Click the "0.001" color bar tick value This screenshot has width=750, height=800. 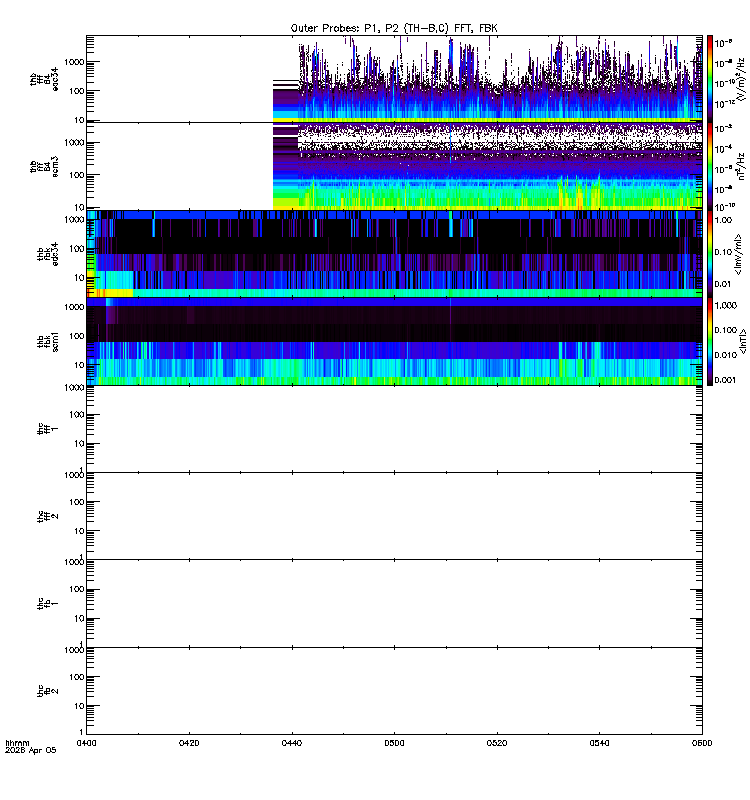click(726, 380)
